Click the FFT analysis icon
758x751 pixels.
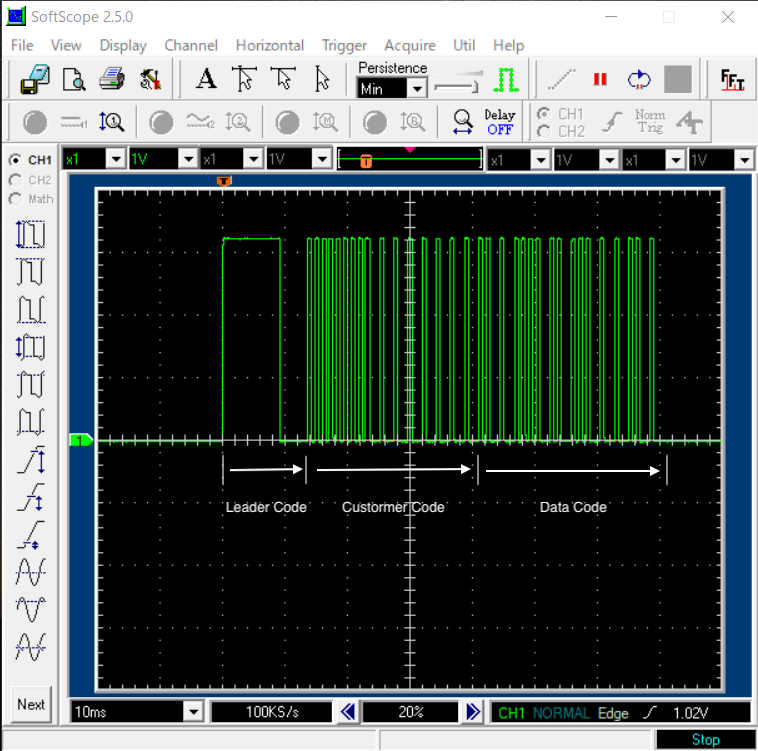(x=732, y=80)
